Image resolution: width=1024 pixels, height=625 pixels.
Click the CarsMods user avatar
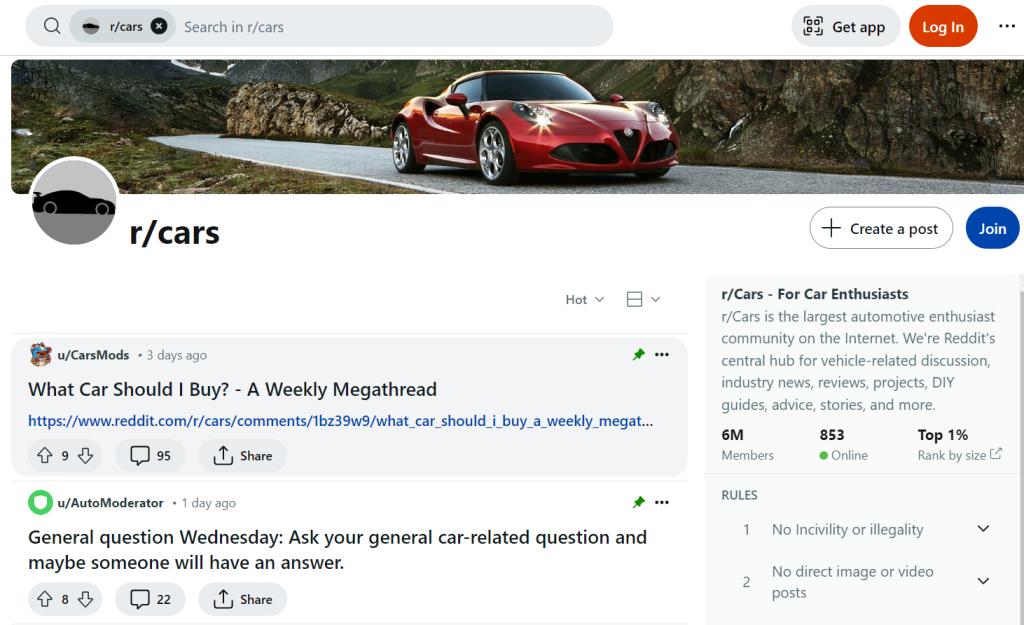point(40,355)
